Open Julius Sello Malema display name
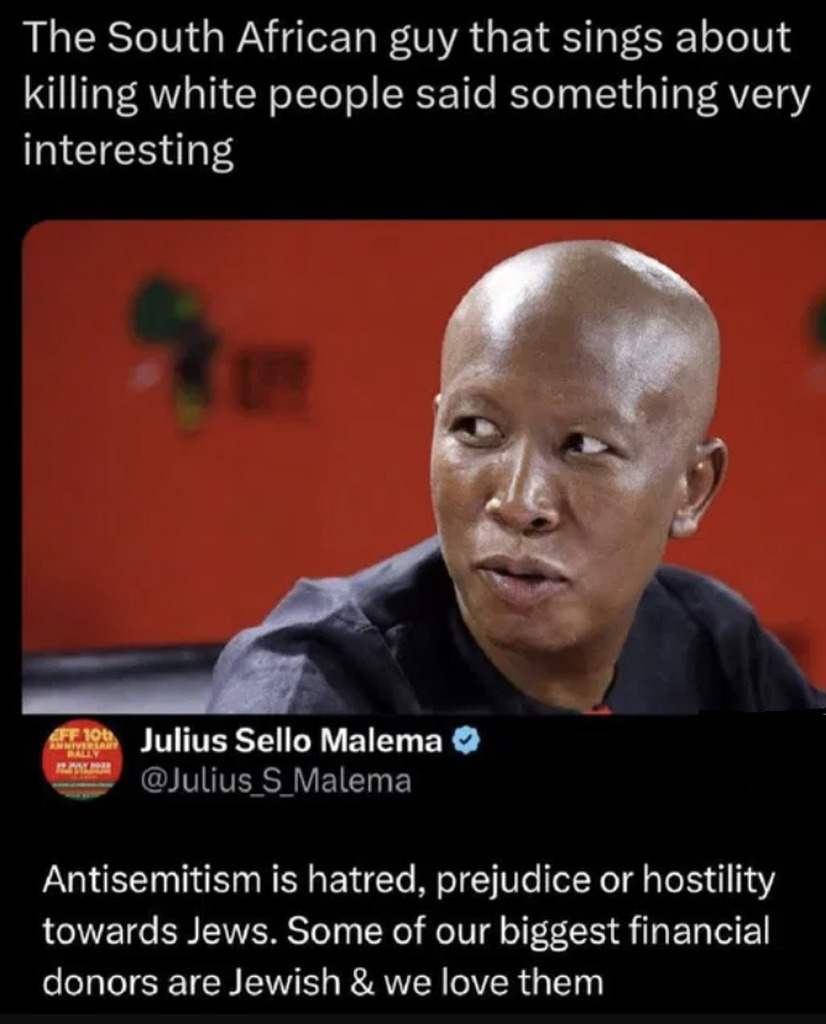Image resolution: width=826 pixels, height=1024 pixels. click(x=292, y=741)
